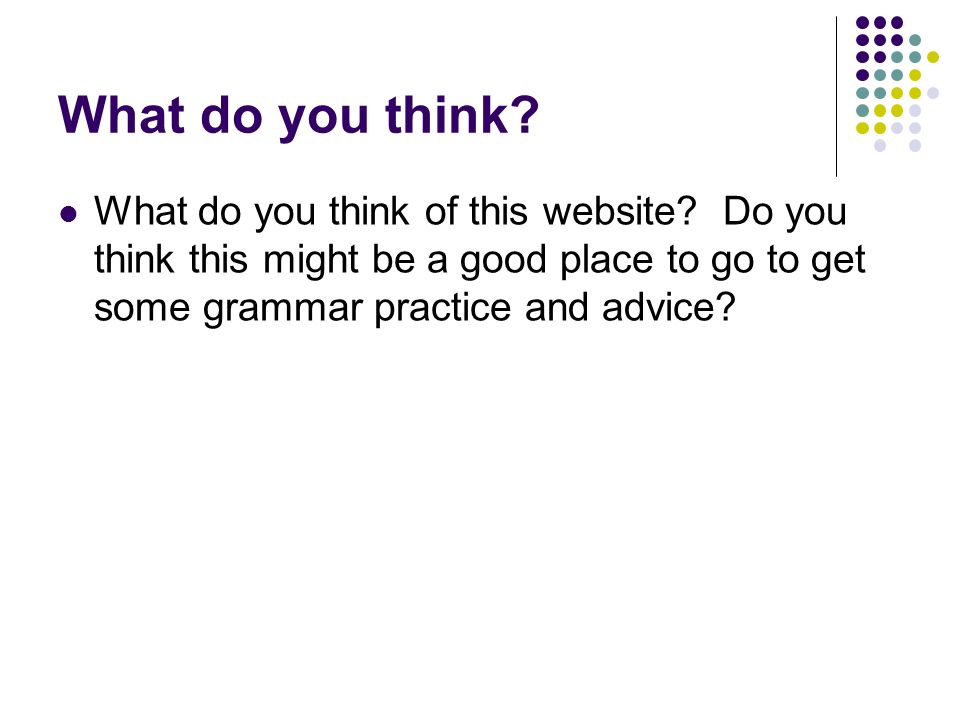Click the word "website?" in the body text
Screen dimensions: 960x720
point(620,211)
